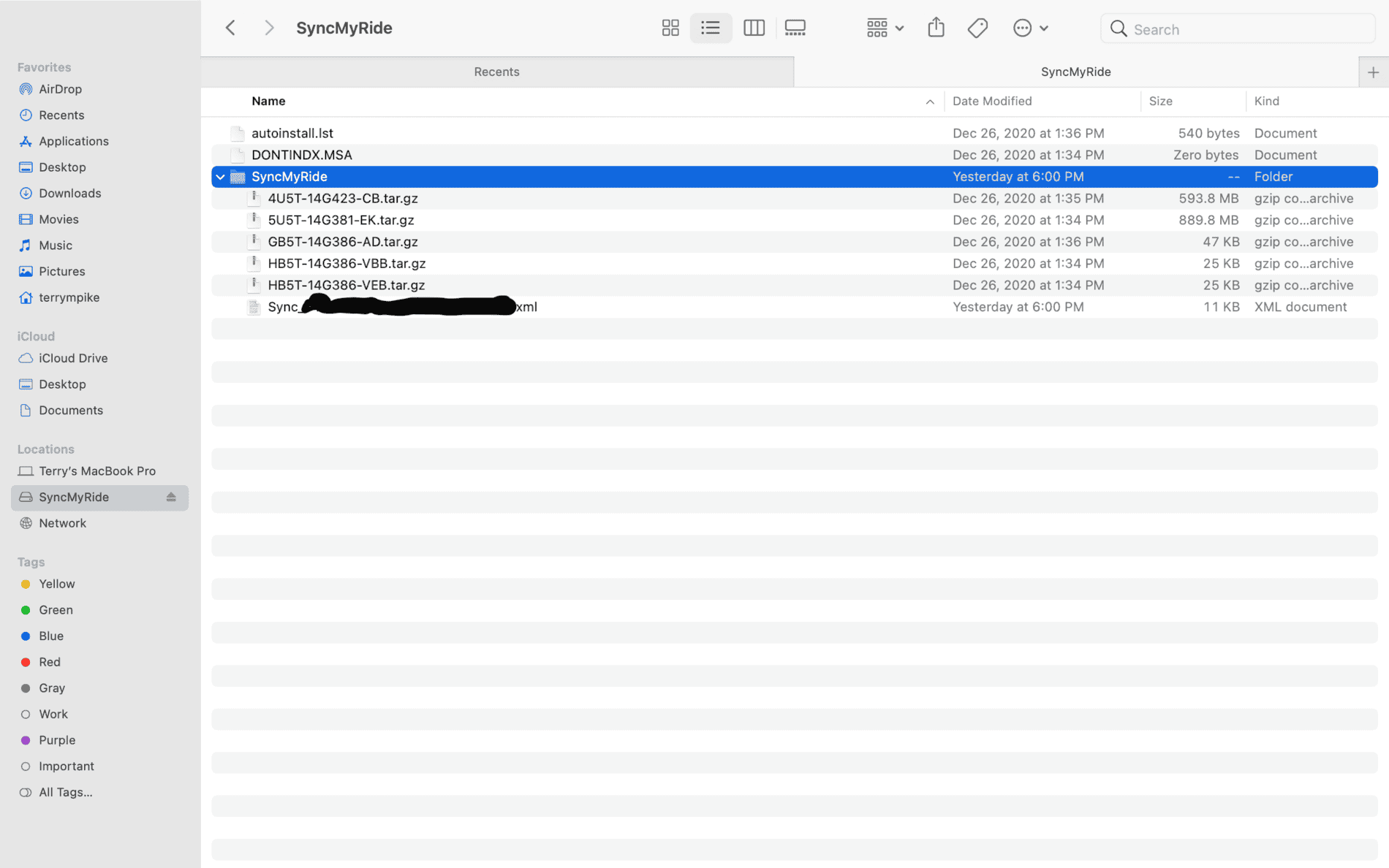Sort by the Name column header

point(268,101)
